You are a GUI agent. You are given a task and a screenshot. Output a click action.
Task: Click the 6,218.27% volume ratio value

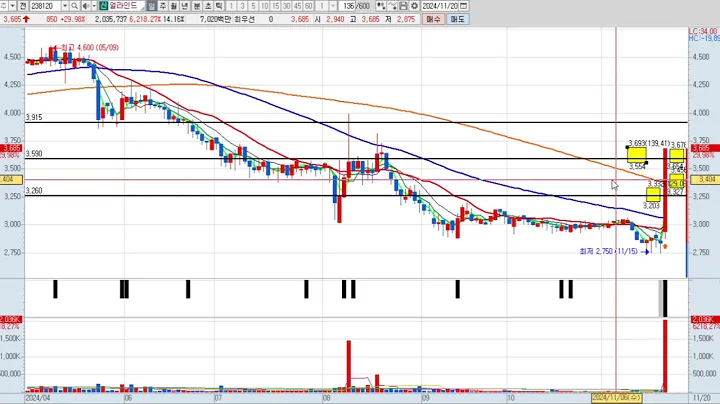tap(145, 19)
